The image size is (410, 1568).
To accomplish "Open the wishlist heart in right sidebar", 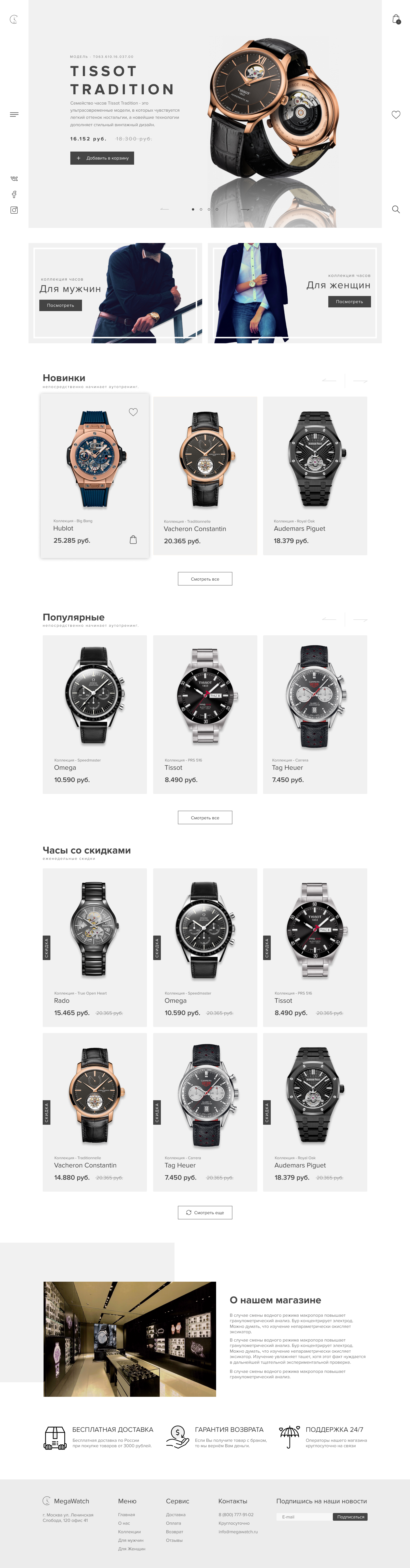I will (396, 115).
